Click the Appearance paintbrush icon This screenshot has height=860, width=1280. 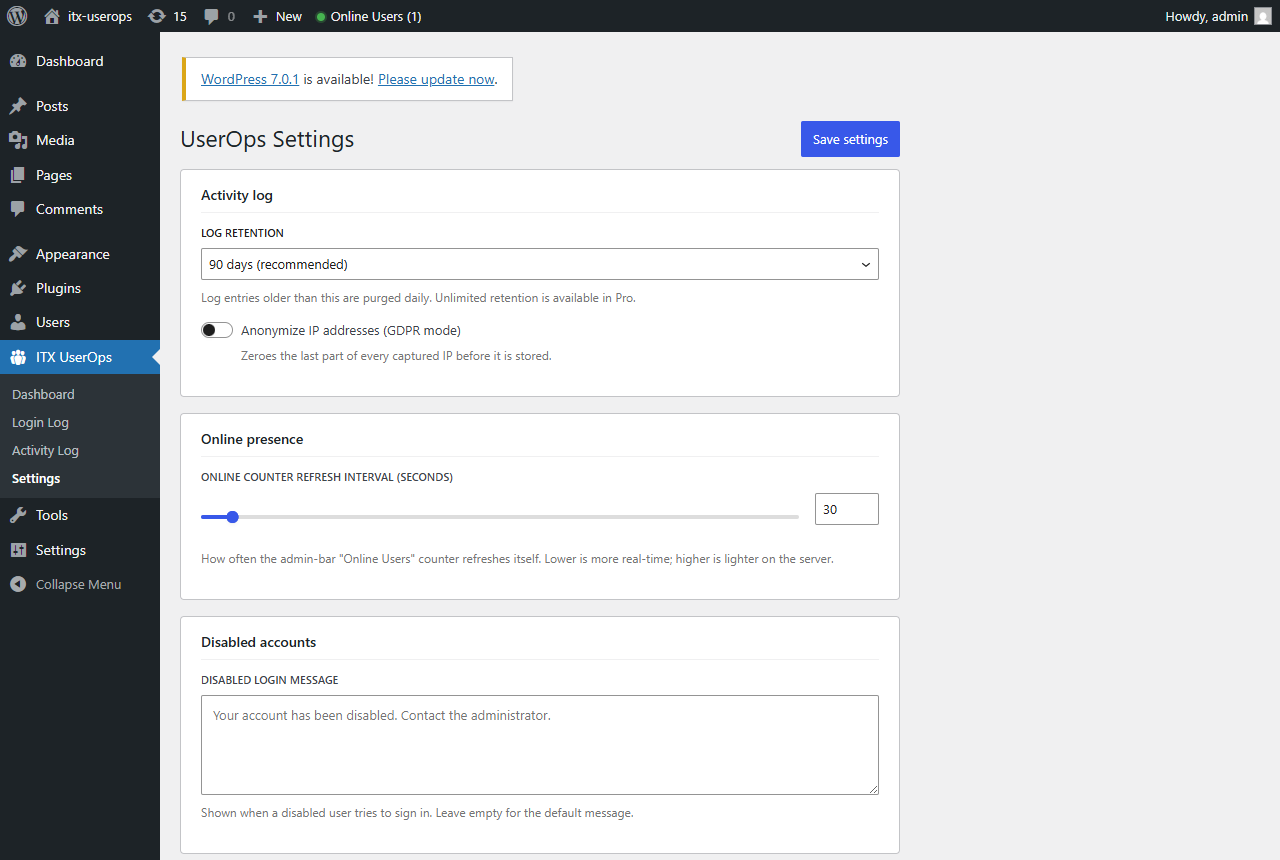coord(18,254)
